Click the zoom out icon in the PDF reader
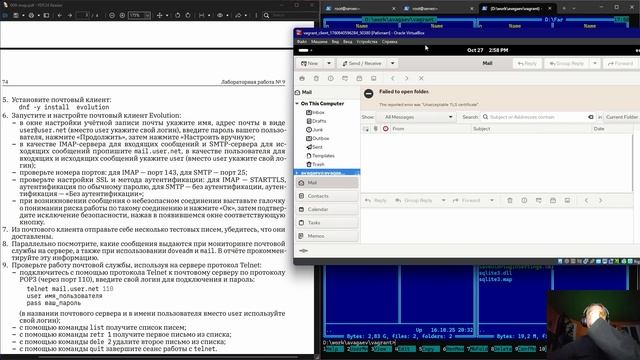 pyautogui.click(x=112, y=15)
